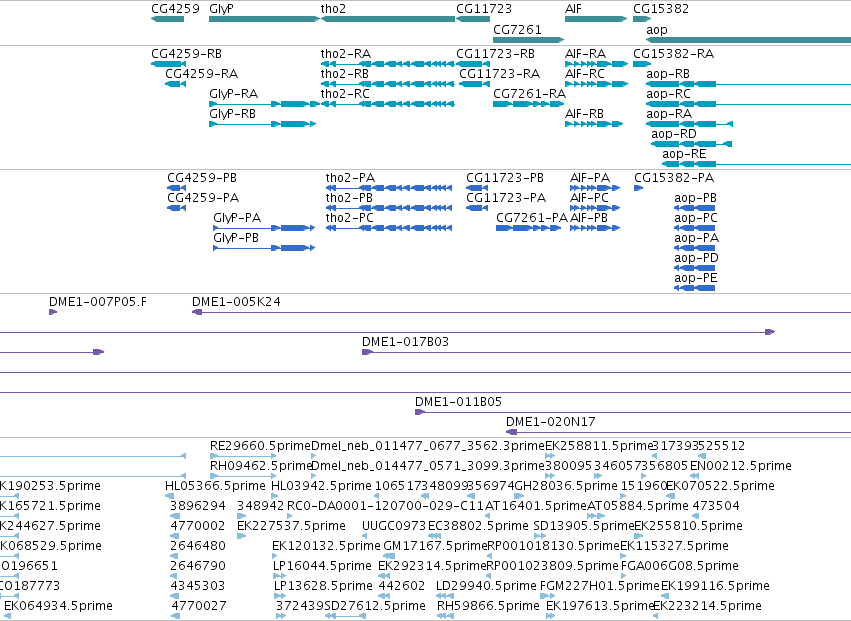
Task: Click EST EK199116.5prime
Action: (715, 586)
